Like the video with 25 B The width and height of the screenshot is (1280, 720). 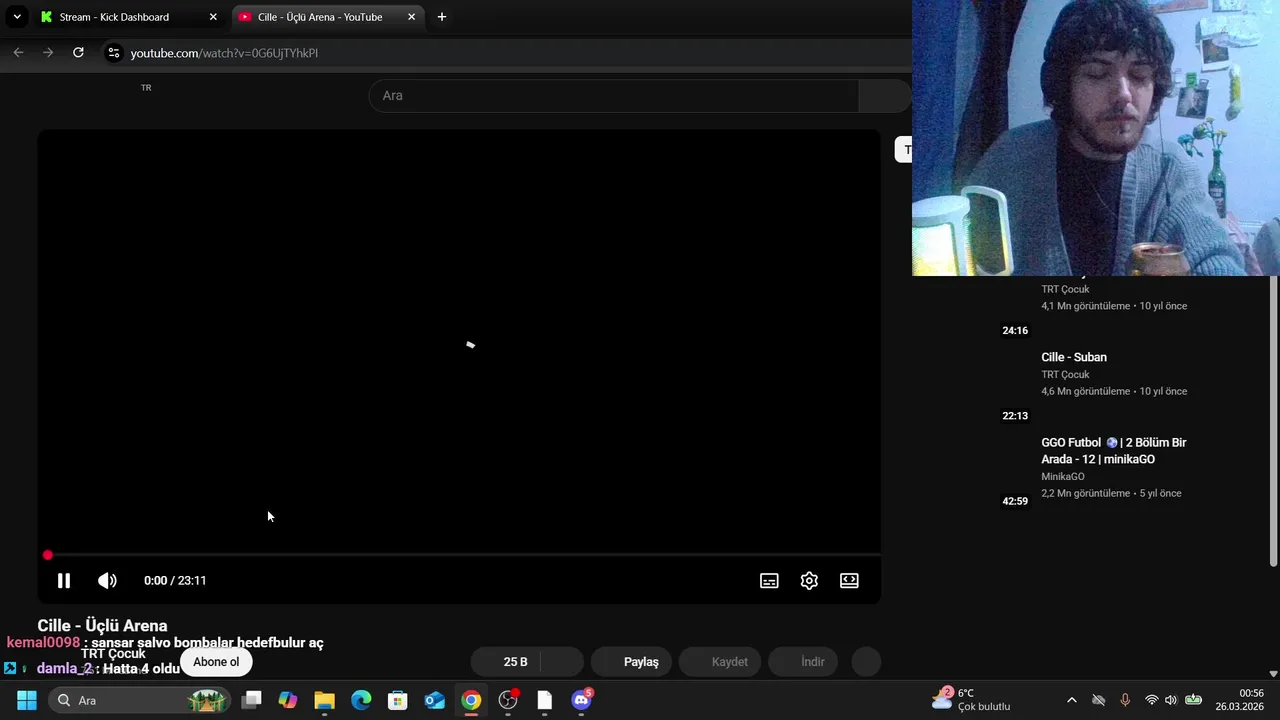(x=507, y=662)
